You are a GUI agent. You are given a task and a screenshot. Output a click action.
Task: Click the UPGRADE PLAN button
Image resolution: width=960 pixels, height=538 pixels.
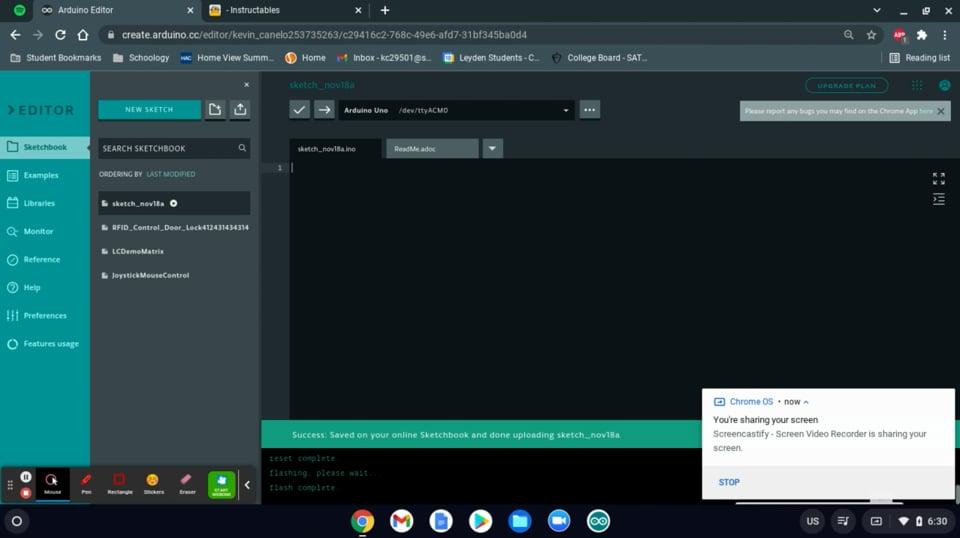847,86
